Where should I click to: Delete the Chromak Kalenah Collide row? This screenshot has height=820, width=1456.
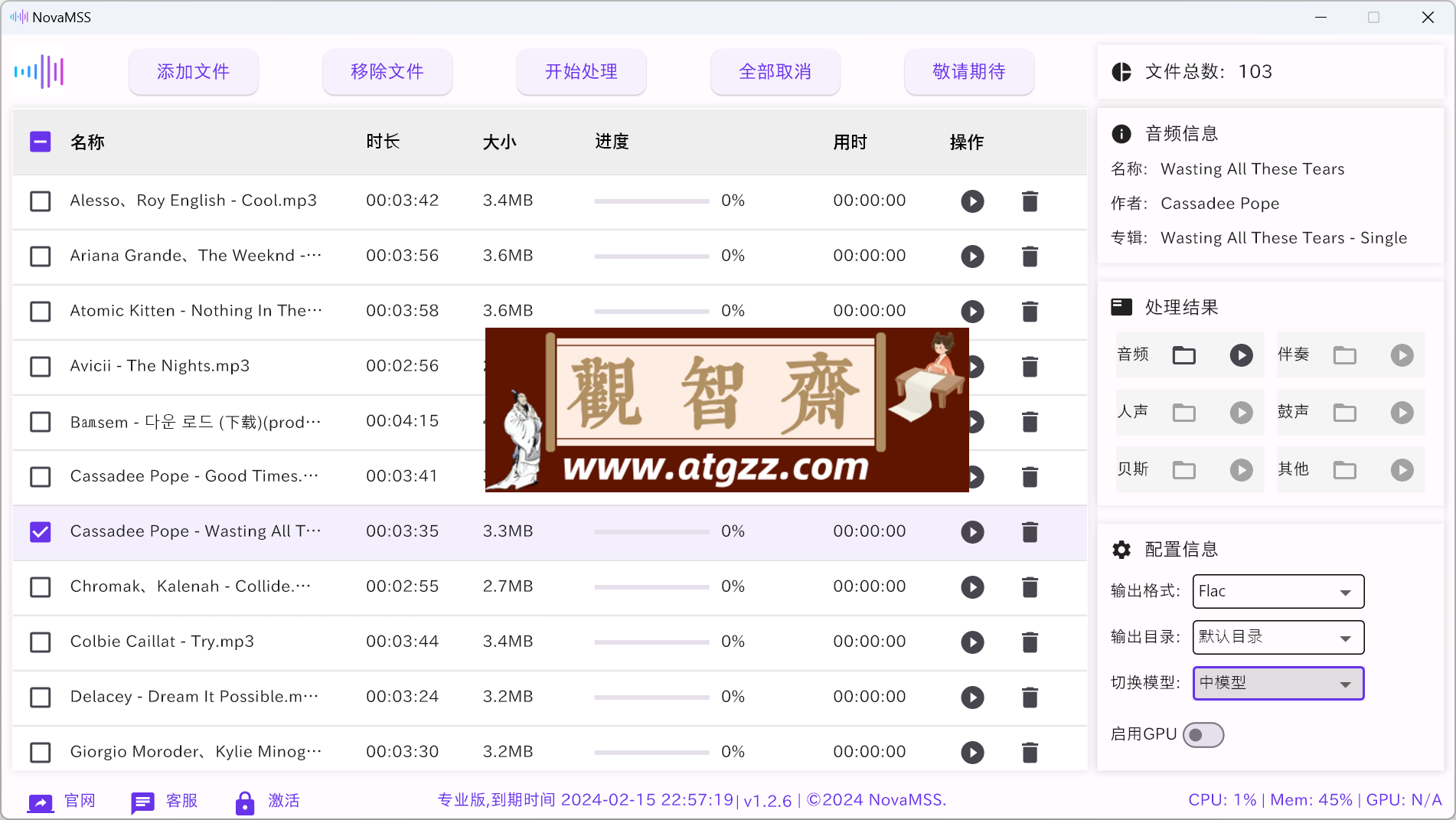(x=1030, y=587)
